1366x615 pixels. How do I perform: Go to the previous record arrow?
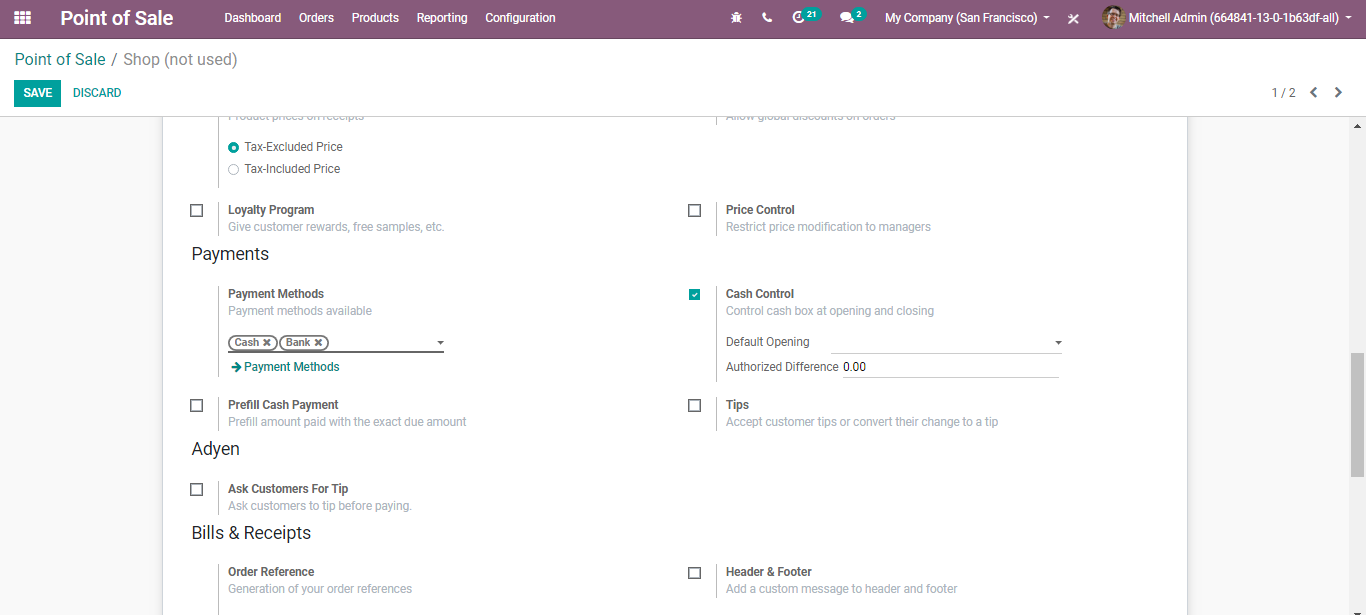1314,93
